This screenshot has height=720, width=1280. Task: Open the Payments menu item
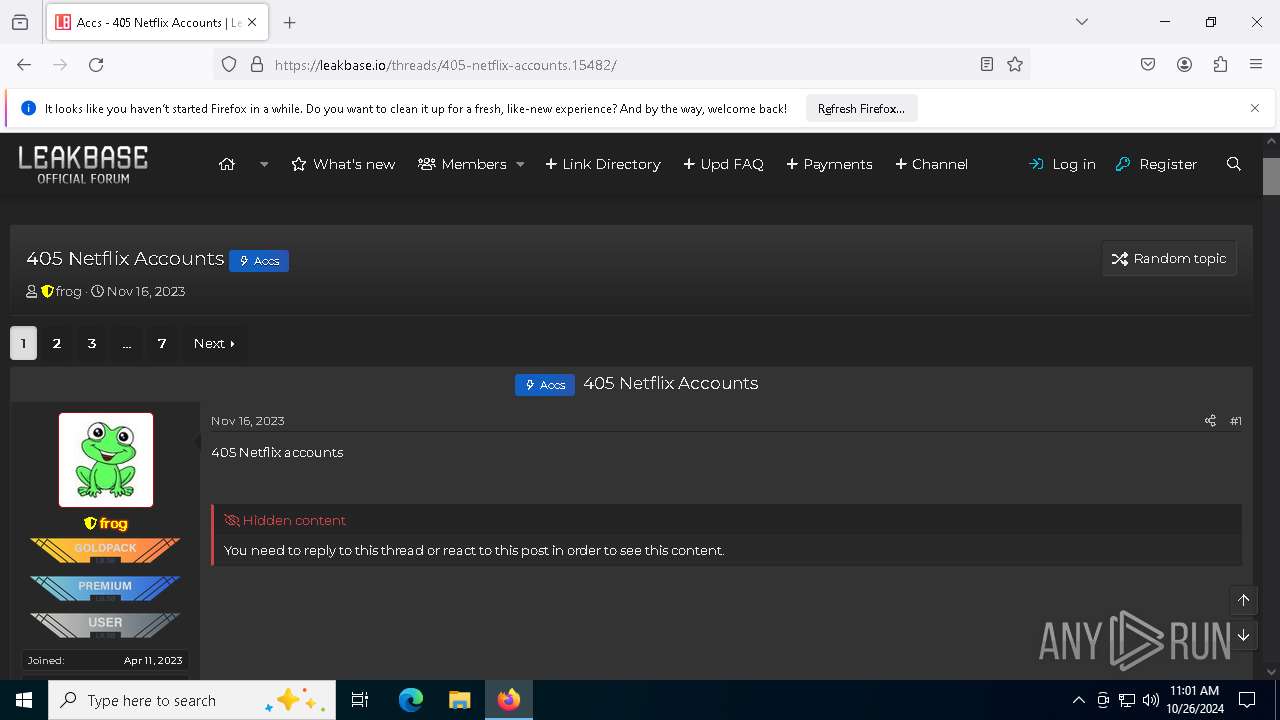(x=829, y=164)
